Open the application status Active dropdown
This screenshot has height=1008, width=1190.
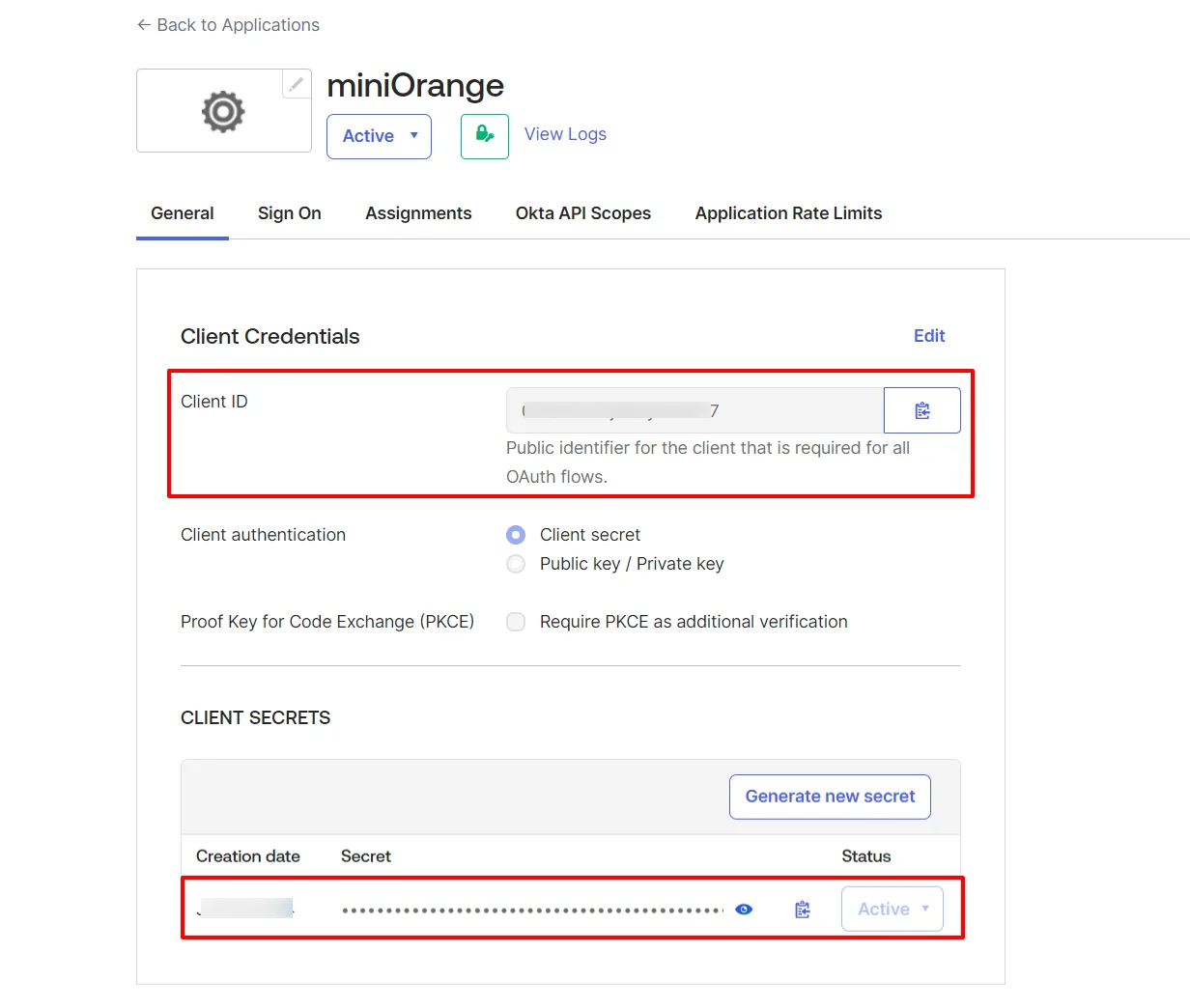click(379, 136)
